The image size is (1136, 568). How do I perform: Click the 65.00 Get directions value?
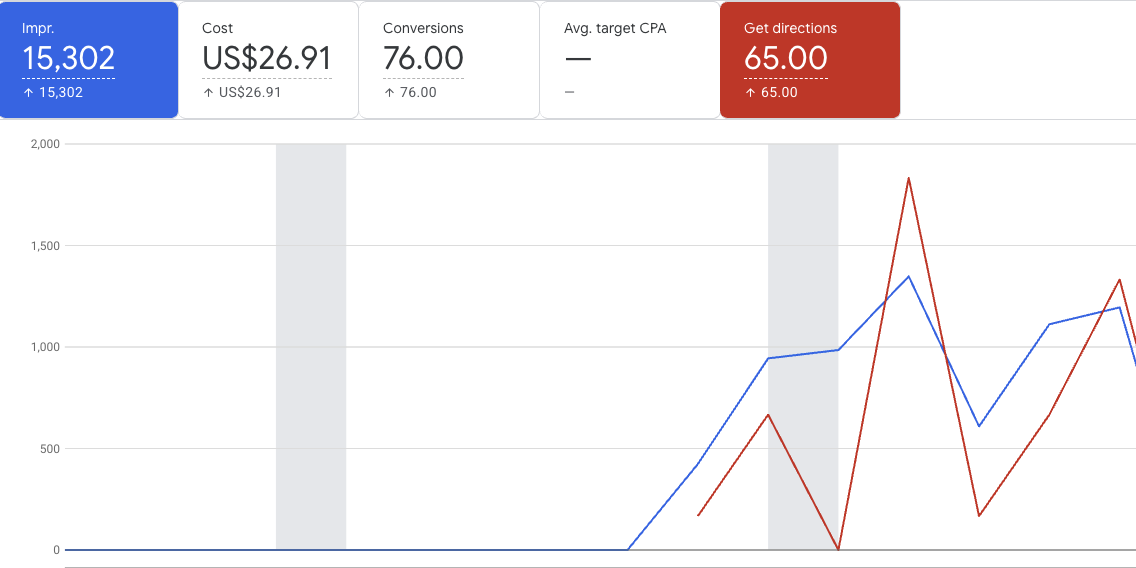pos(785,58)
